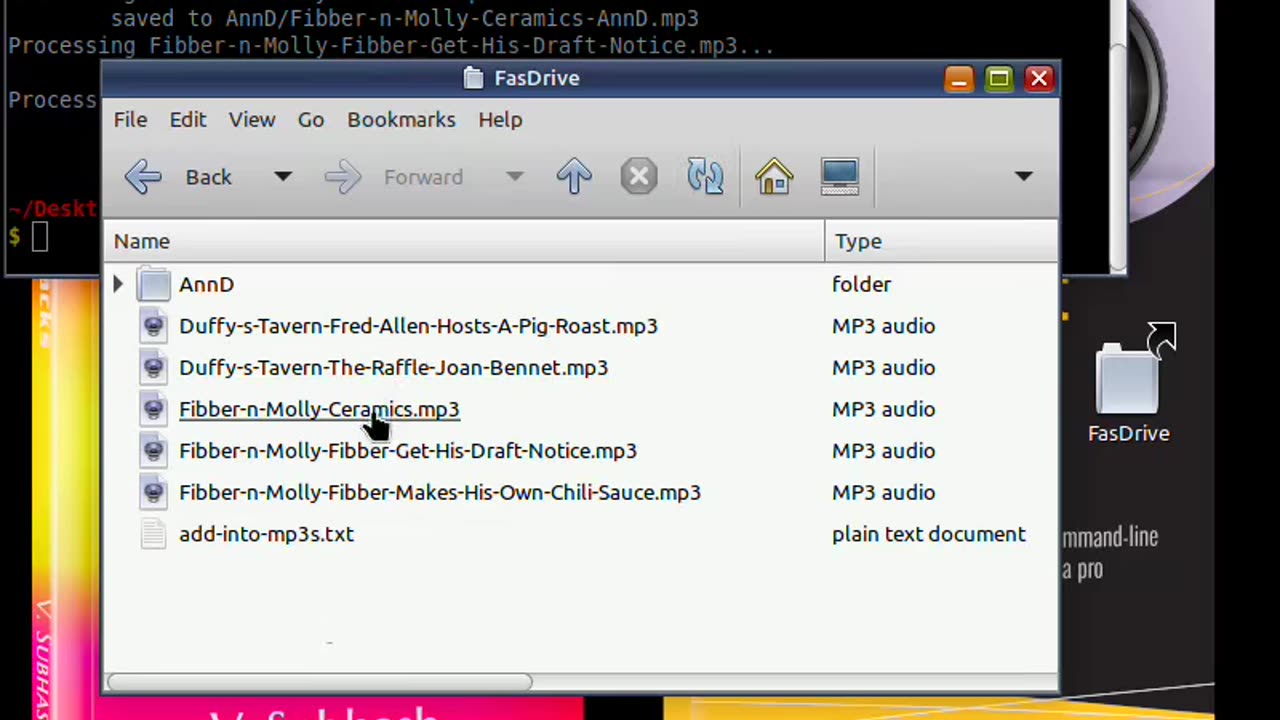Screen dimensions: 1280x720
Task: Open the Bookmarks menu
Action: pos(401,120)
